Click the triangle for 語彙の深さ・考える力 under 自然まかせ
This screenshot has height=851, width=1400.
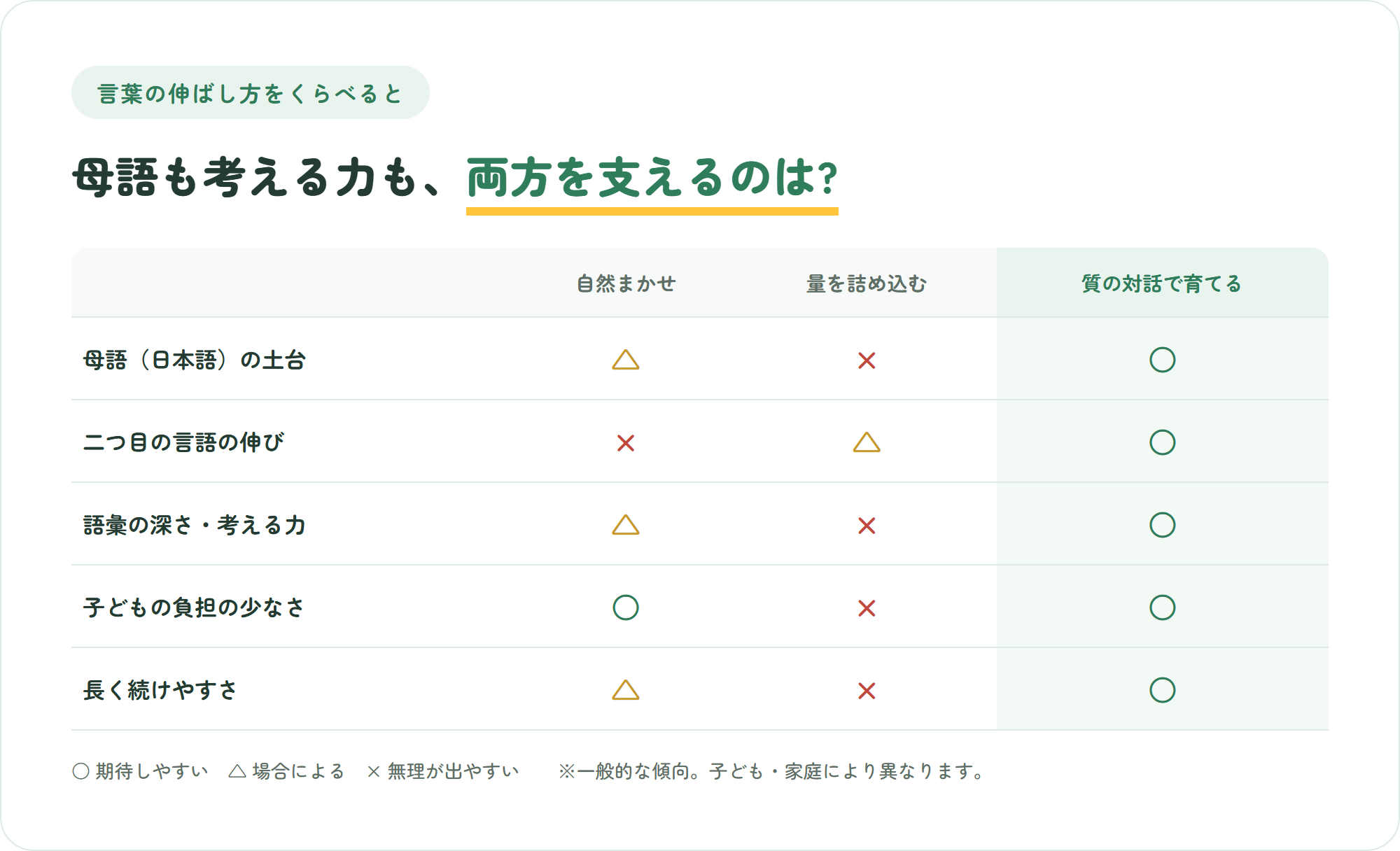tap(626, 525)
